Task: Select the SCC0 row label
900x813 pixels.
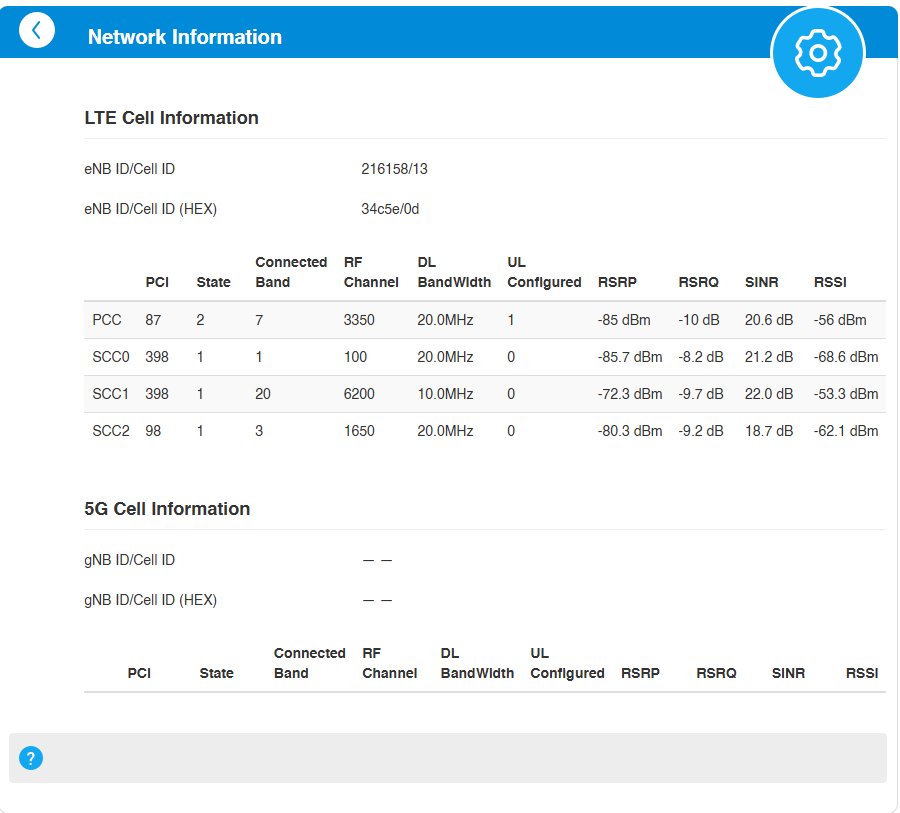Action: 111,357
